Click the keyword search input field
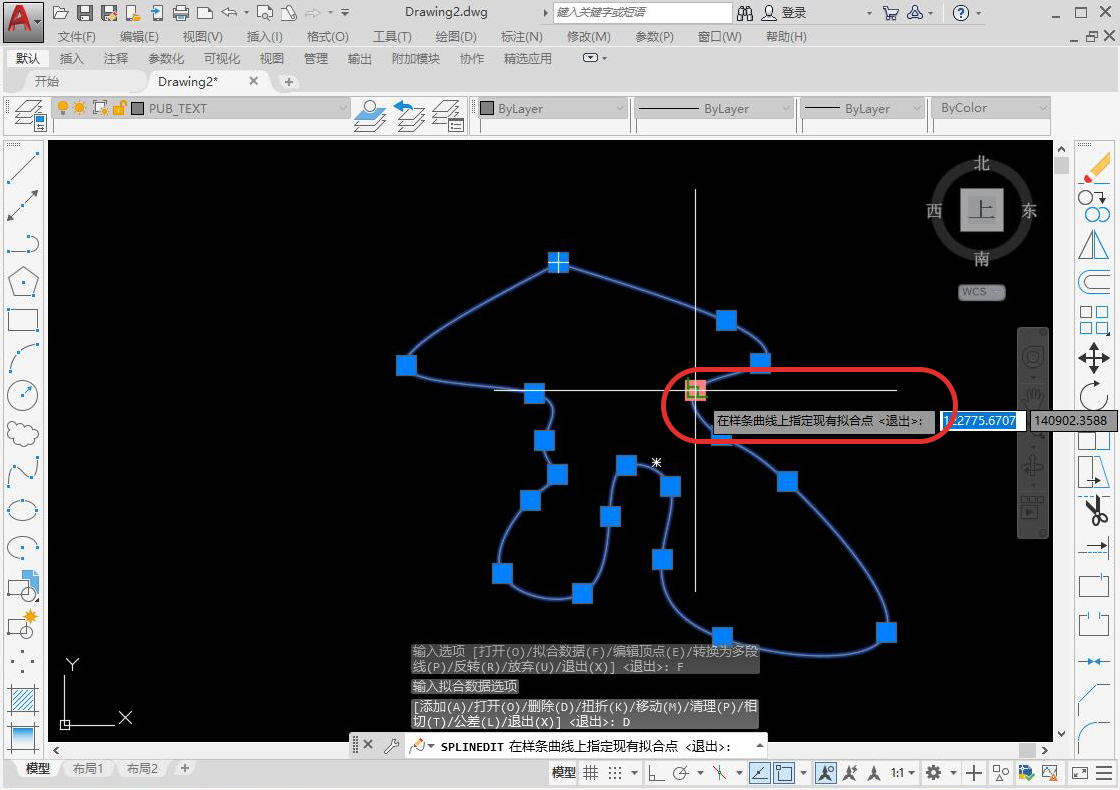 [642, 12]
